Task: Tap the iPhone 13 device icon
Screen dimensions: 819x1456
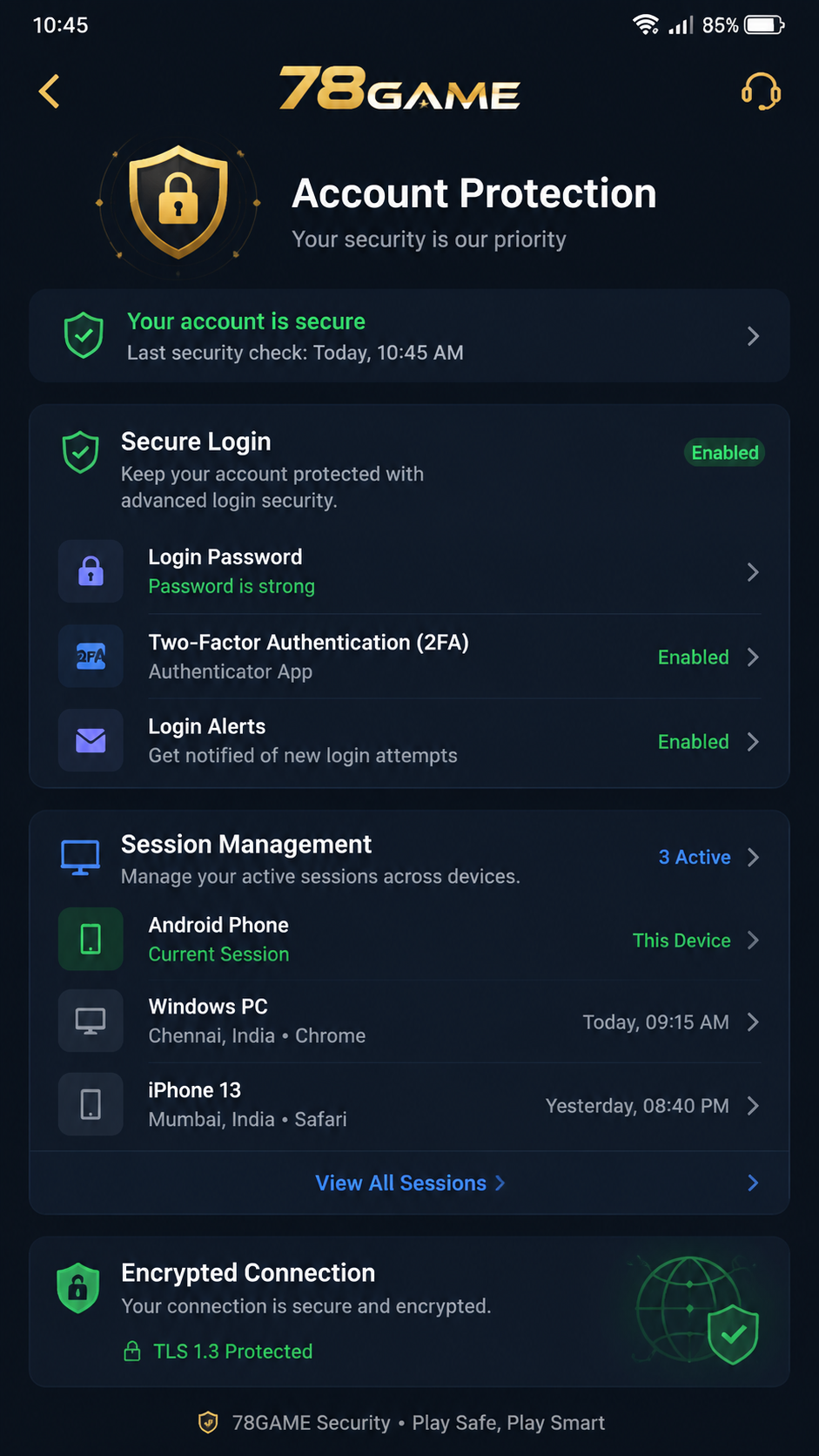Action: [x=91, y=1104]
